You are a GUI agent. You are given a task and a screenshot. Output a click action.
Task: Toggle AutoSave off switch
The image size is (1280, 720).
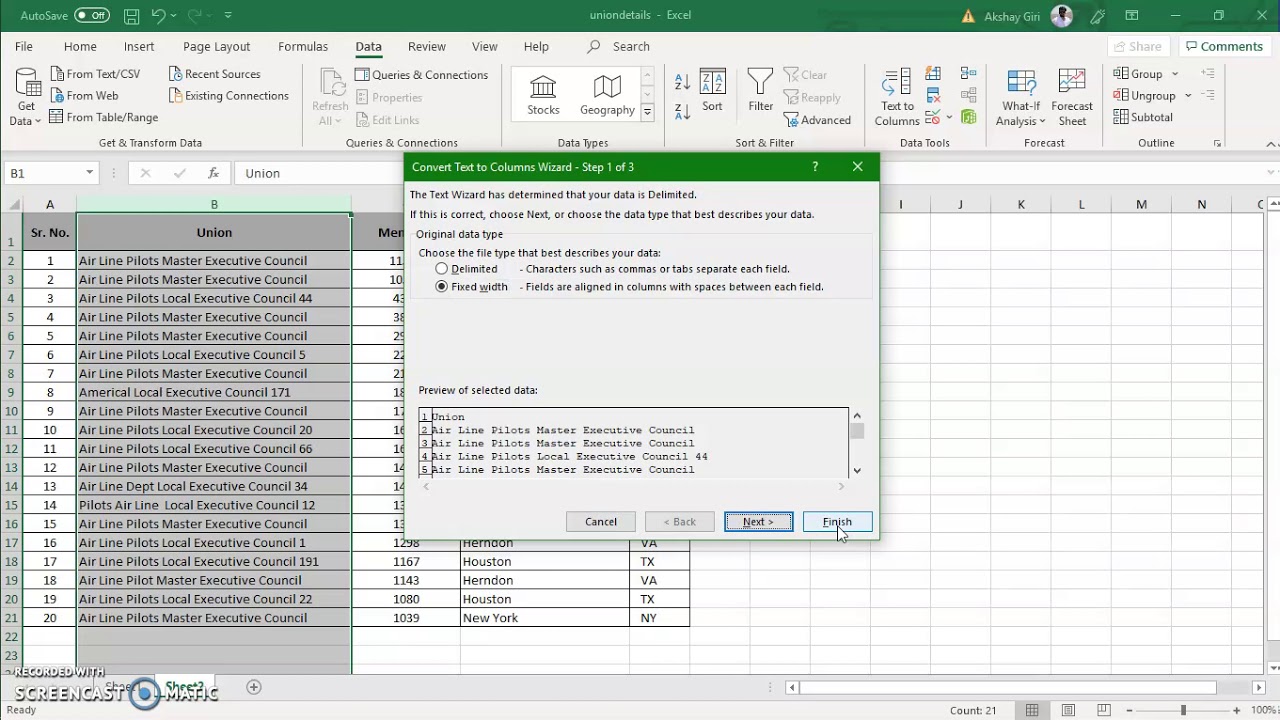(x=92, y=15)
